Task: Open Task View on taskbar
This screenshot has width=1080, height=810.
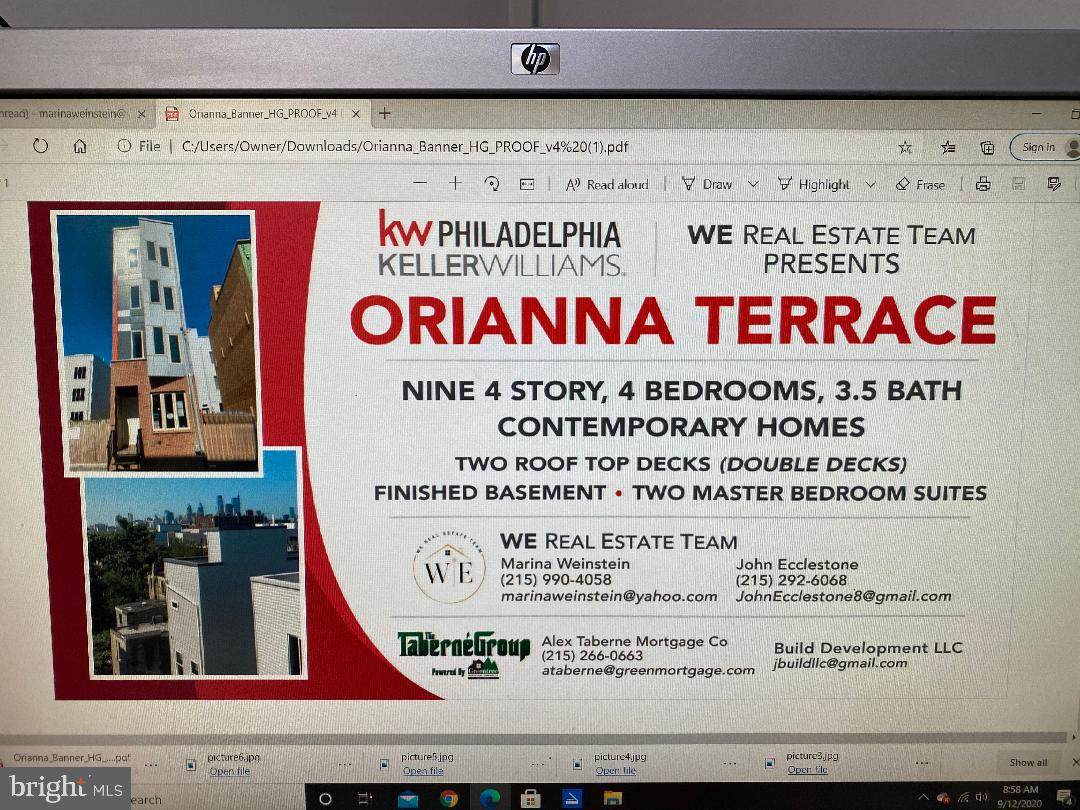Action: coord(364,799)
